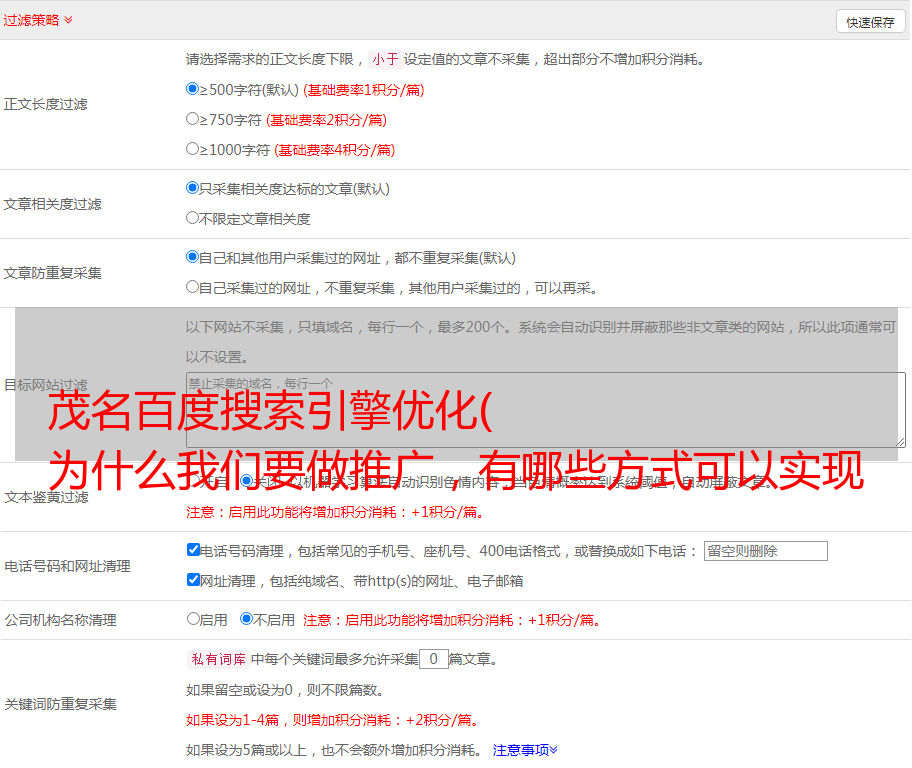Select 只采集相关度达标的文章 option

193,187
